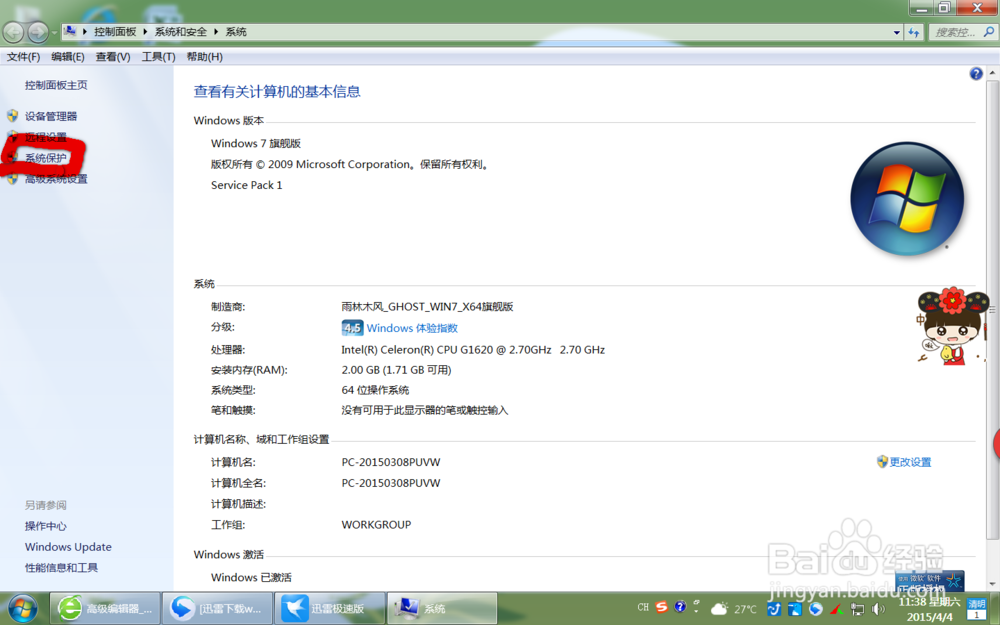Open Windows Update link
1000x625 pixels.
point(68,547)
